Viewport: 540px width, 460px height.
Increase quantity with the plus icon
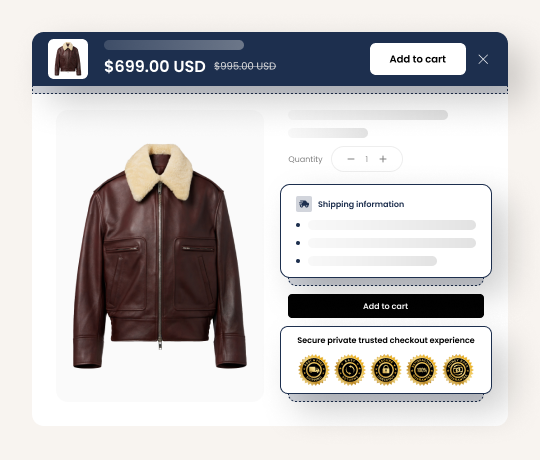[383, 159]
